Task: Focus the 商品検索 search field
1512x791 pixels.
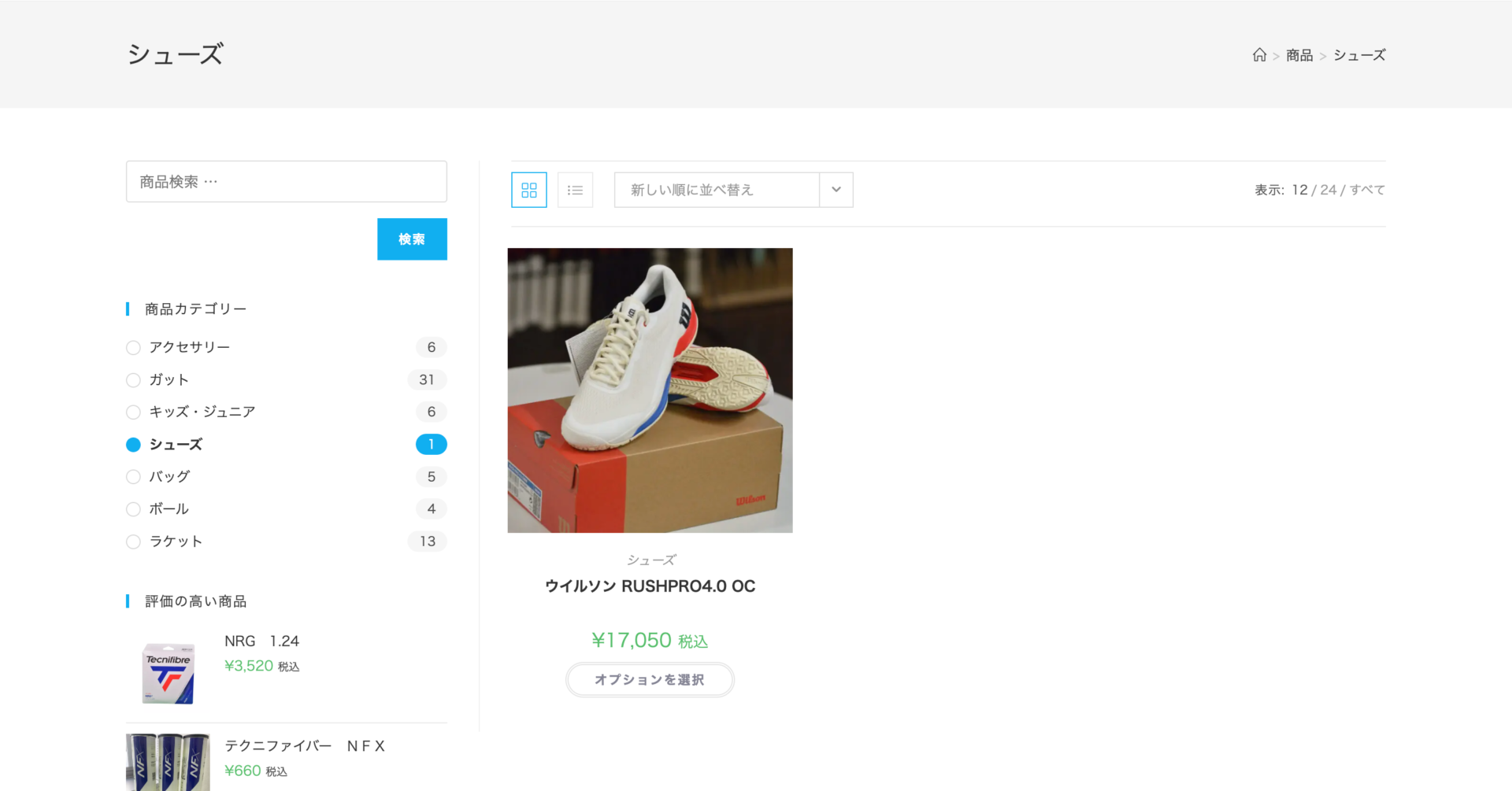Action: pyautogui.click(x=287, y=182)
